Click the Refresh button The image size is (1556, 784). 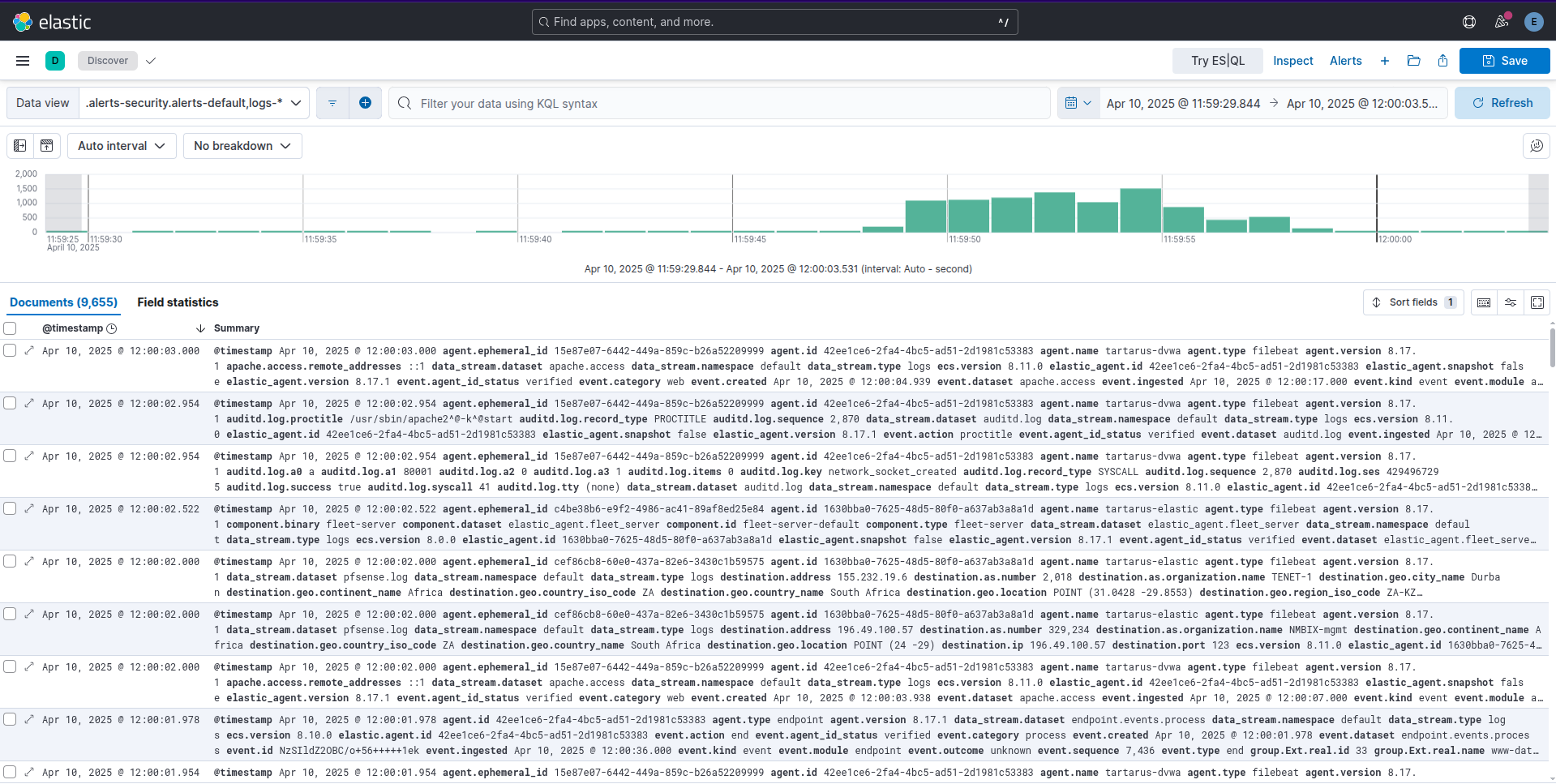click(x=1502, y=103)
